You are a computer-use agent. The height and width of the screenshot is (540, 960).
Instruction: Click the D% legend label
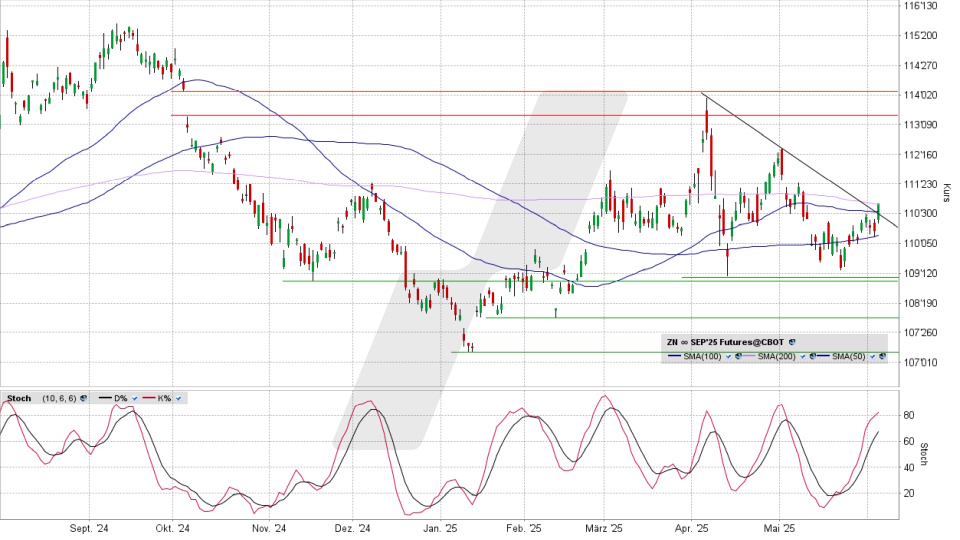[x=121, y=398]
